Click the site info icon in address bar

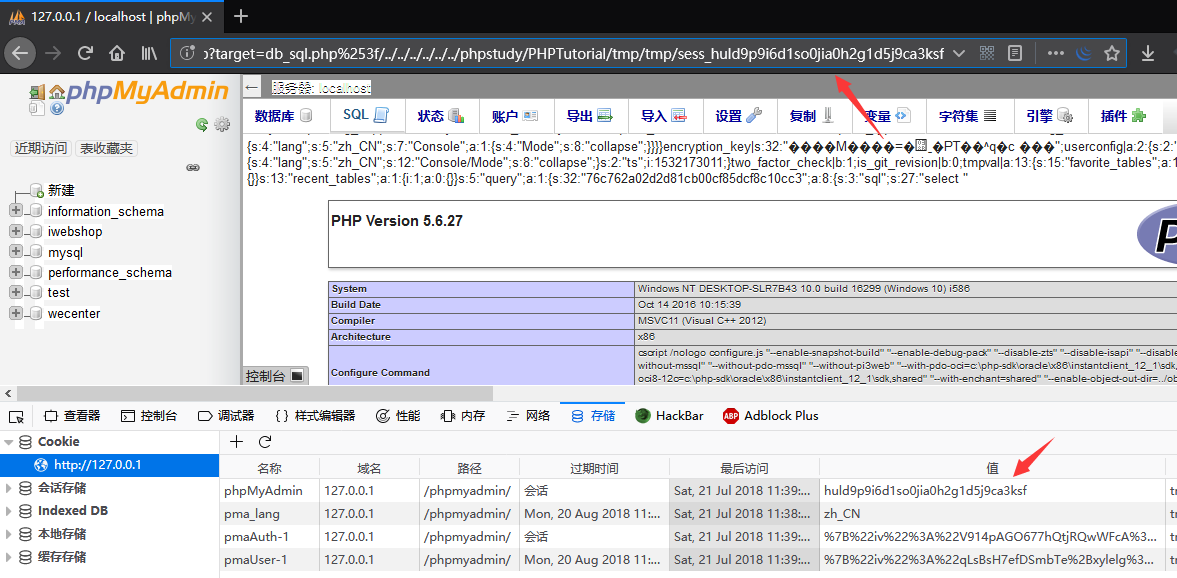point(185,53)
